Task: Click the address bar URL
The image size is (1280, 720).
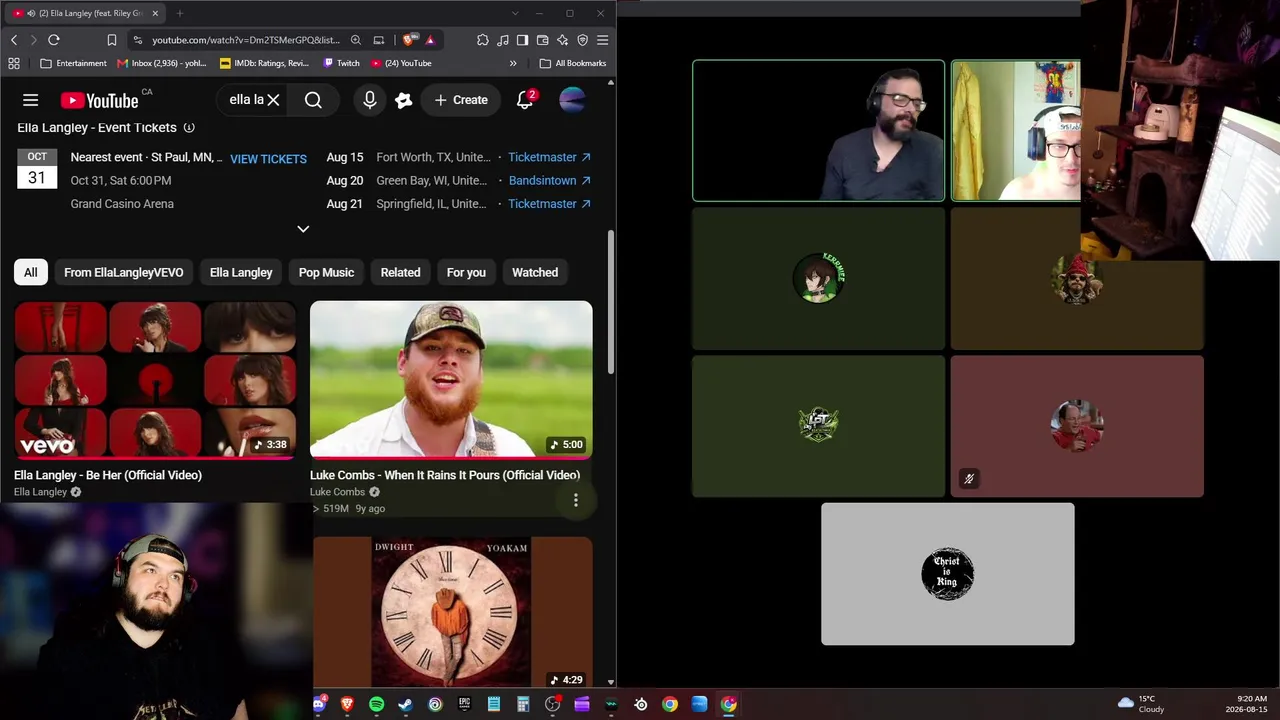Action: [x=246, y=40]
